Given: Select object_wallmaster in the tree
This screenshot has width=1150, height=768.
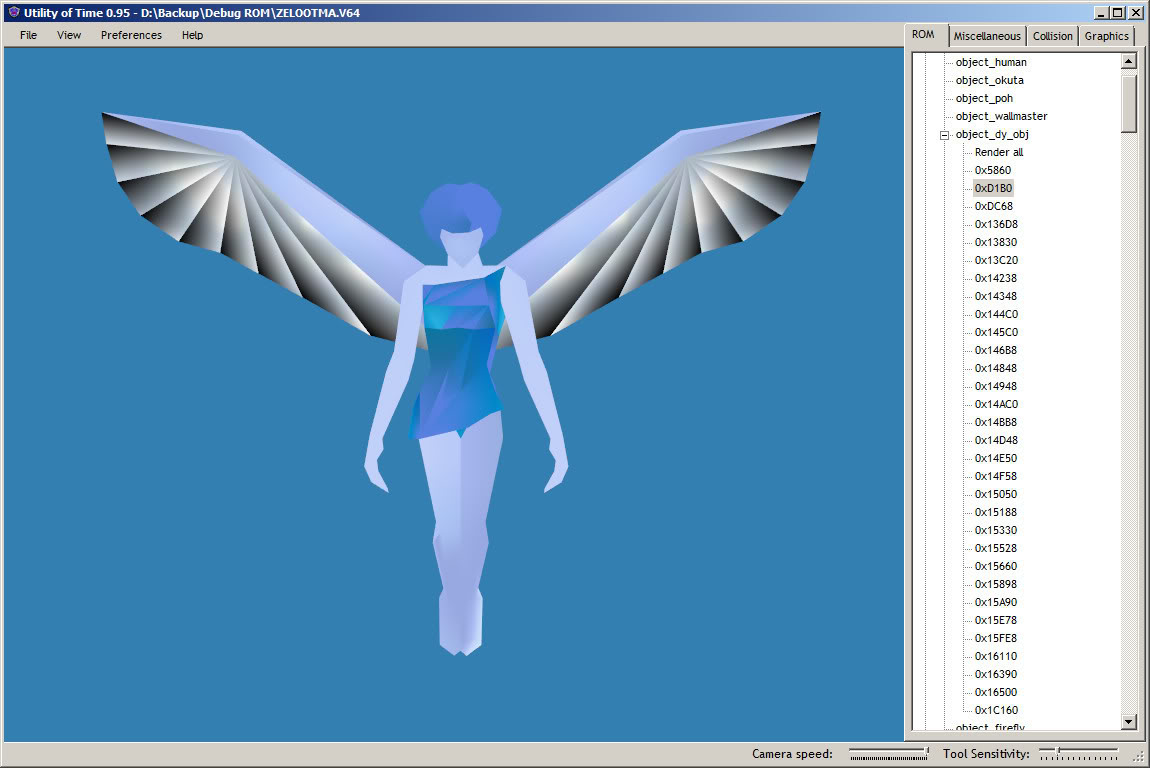Looking at the screenshot, I should tap(1001, 117).
